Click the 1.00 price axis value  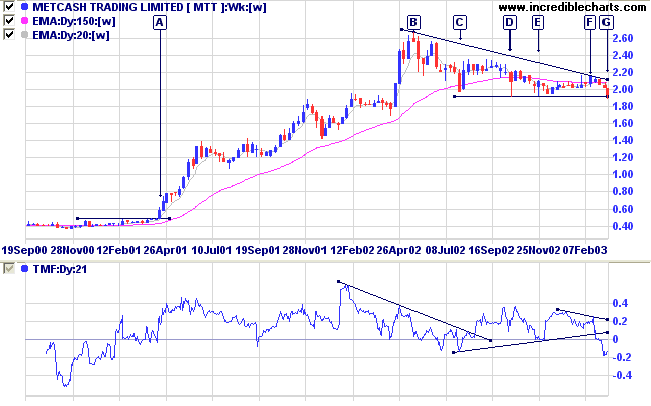pos(623,174)
